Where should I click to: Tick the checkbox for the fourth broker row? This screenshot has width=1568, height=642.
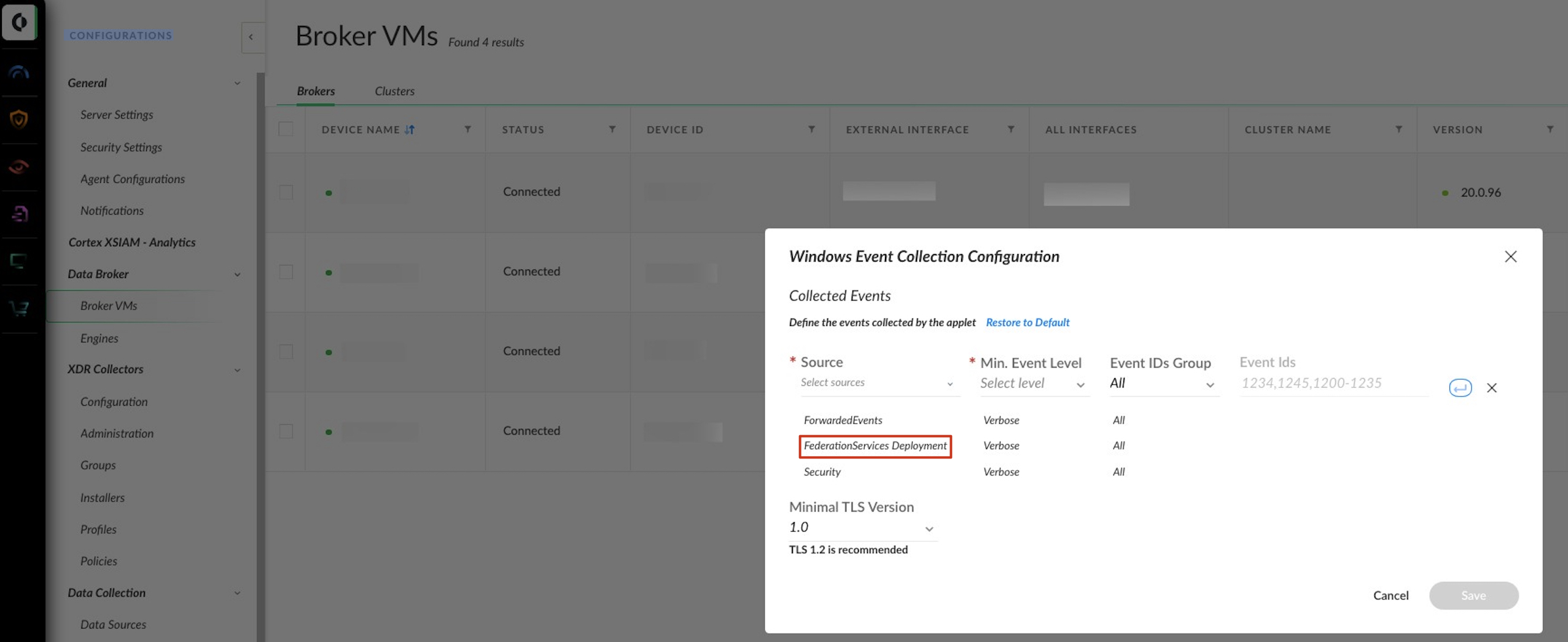(286, 431)
